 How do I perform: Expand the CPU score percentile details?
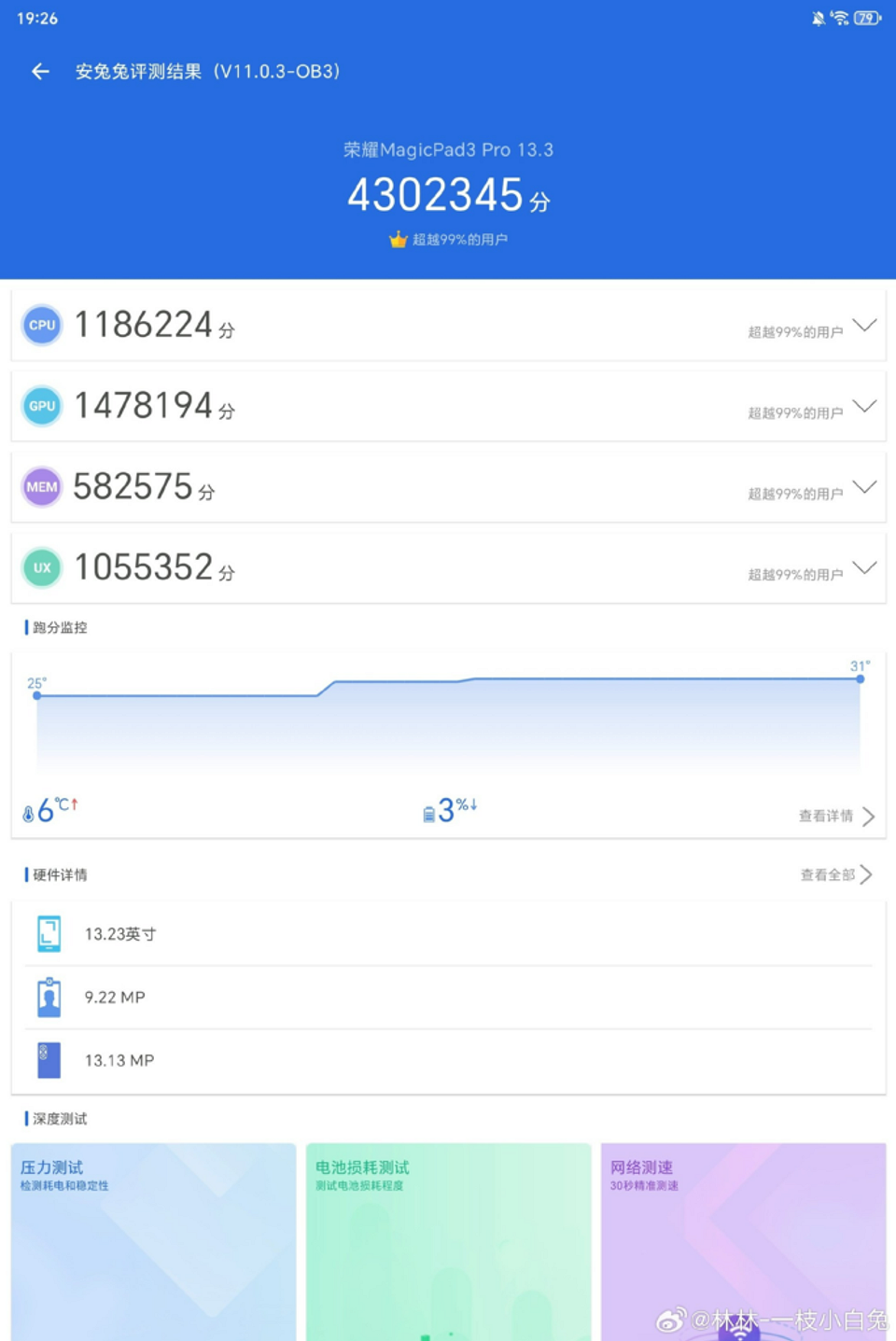865,324
